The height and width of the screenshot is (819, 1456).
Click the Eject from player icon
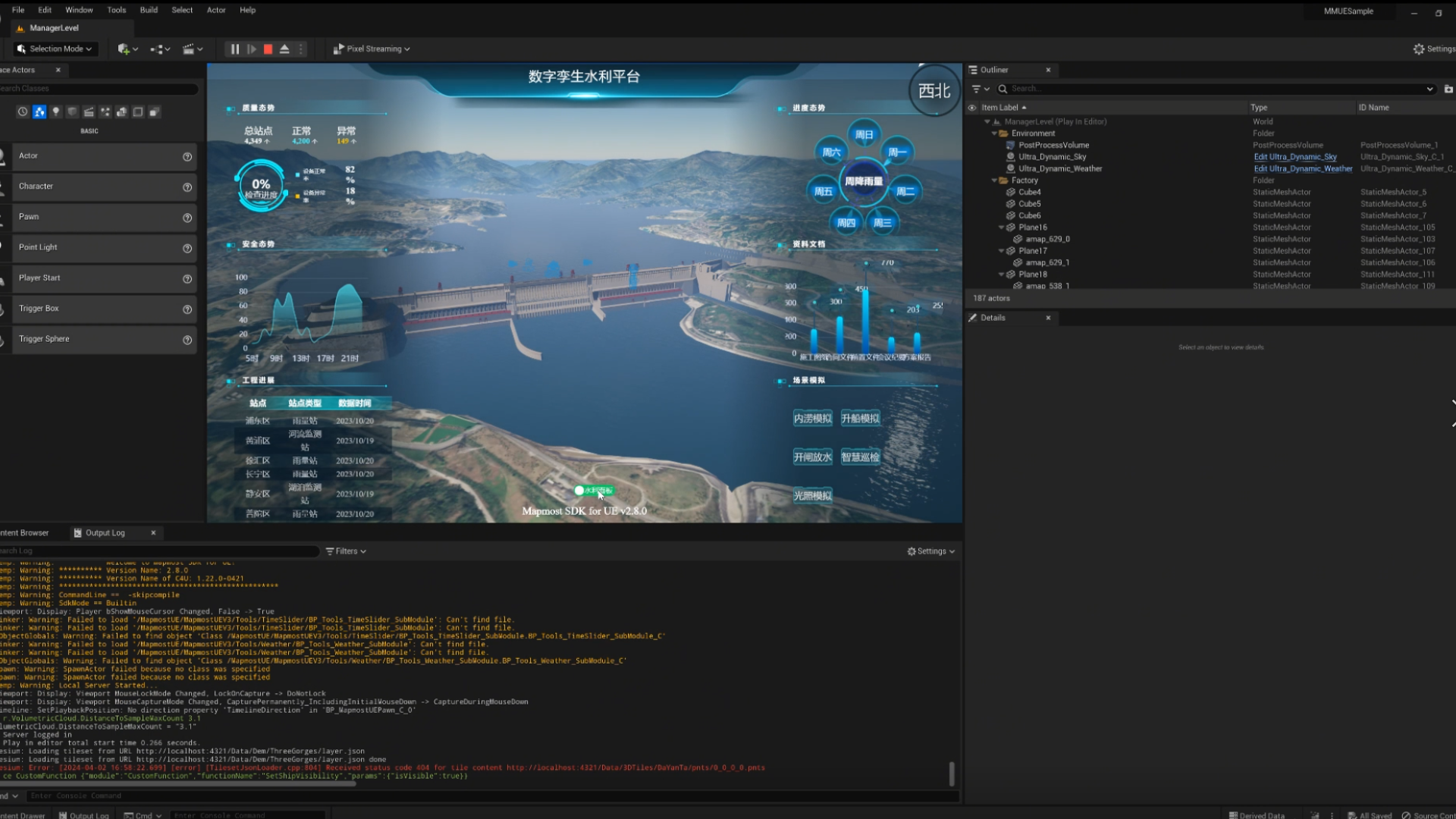tap(284, 49)
